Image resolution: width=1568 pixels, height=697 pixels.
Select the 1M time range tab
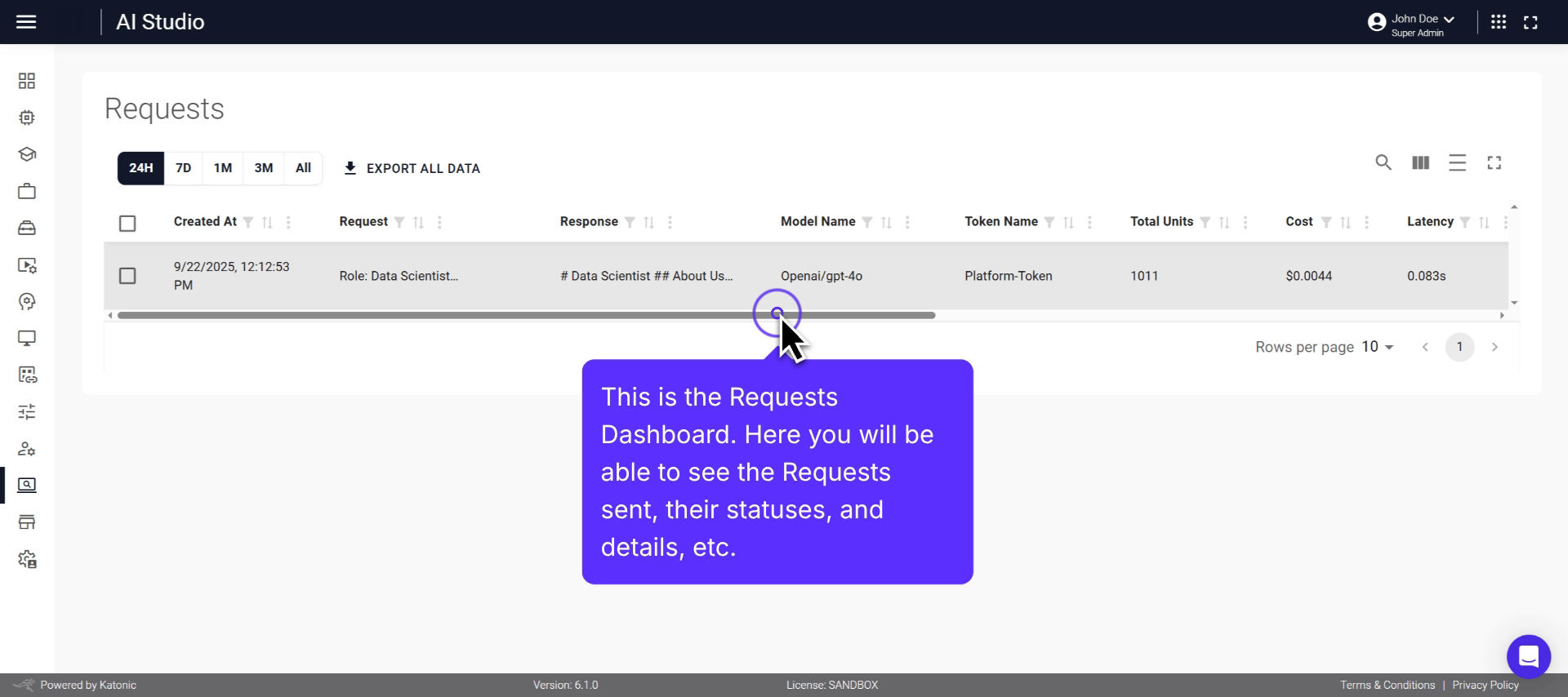click(x=223, y=168)
